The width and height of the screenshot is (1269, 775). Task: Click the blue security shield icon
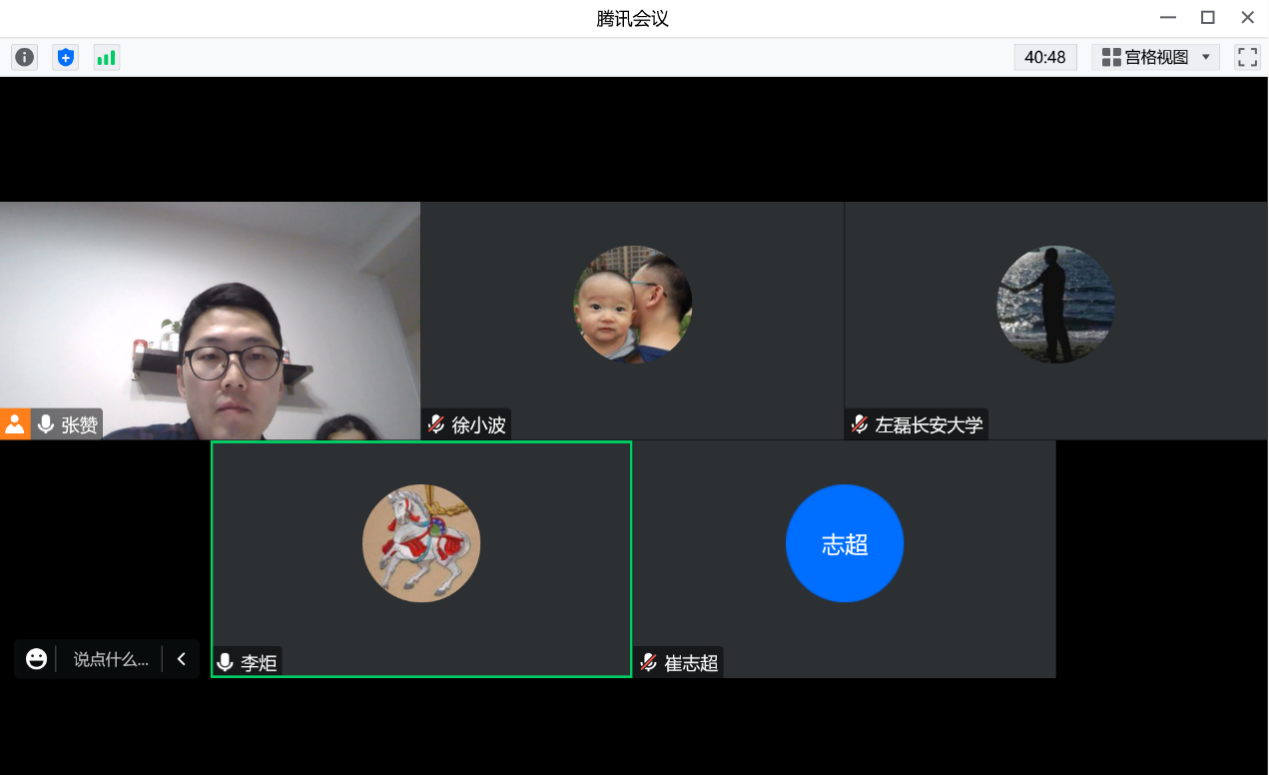[66, 57]
